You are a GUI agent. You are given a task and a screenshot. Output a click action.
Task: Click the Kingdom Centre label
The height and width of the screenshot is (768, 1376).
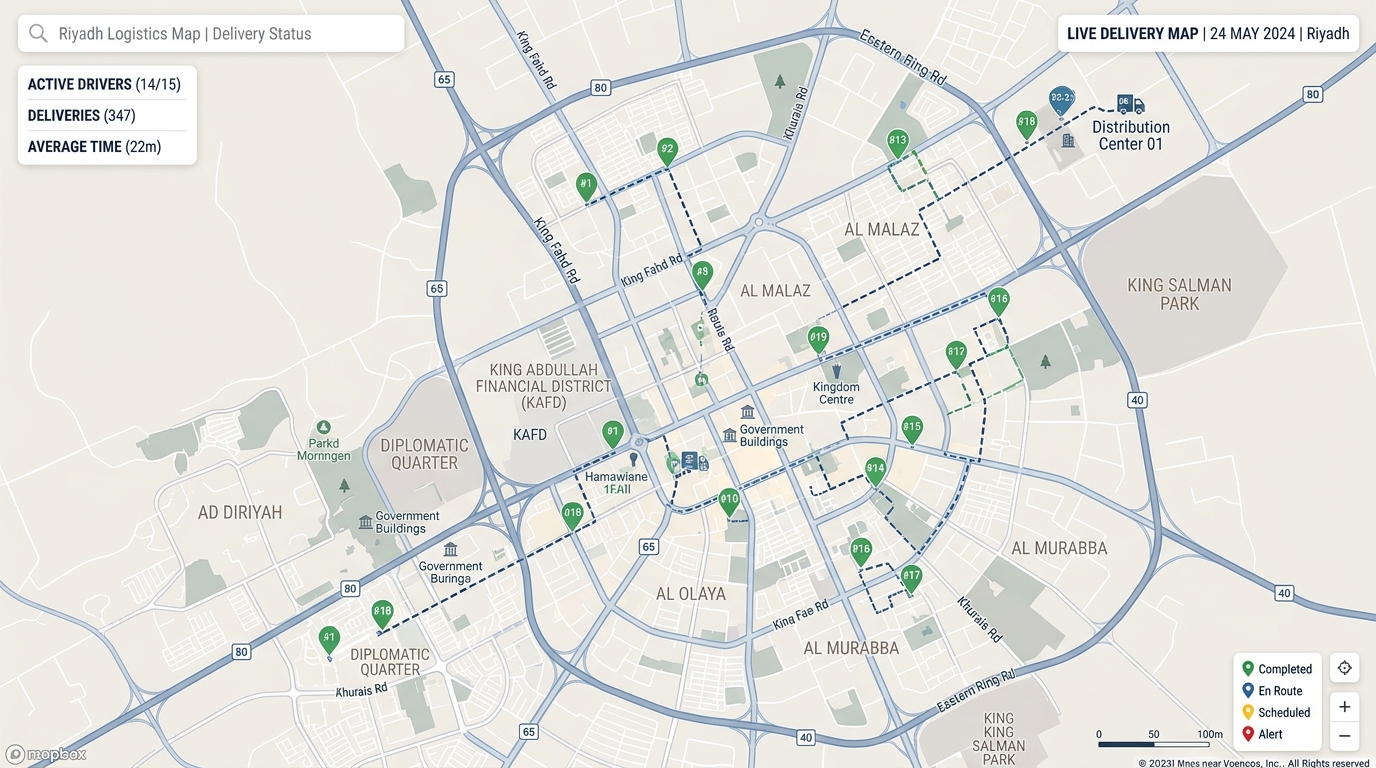(836, 393)
